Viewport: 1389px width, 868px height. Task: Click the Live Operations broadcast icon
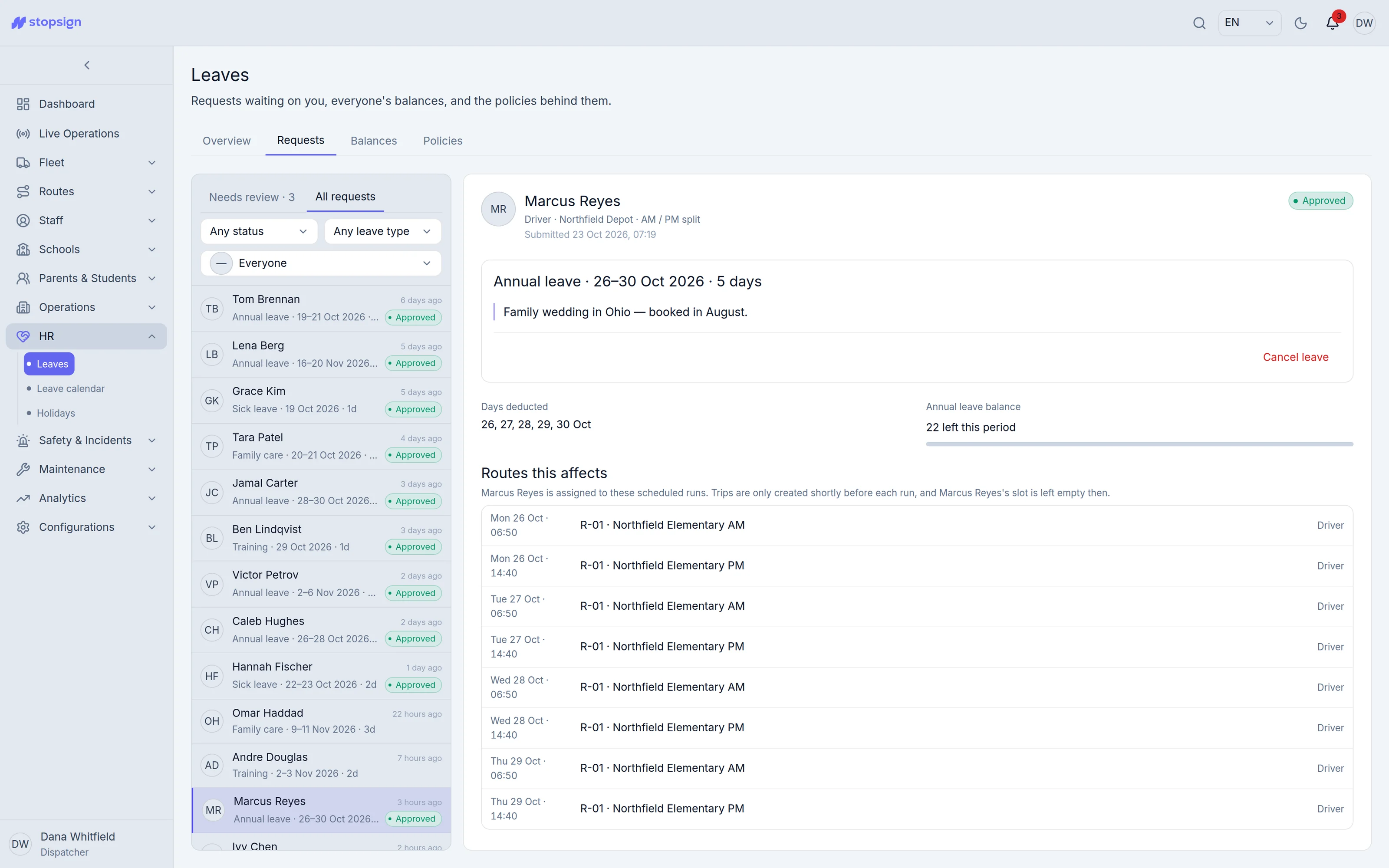[x=23, y=134]
